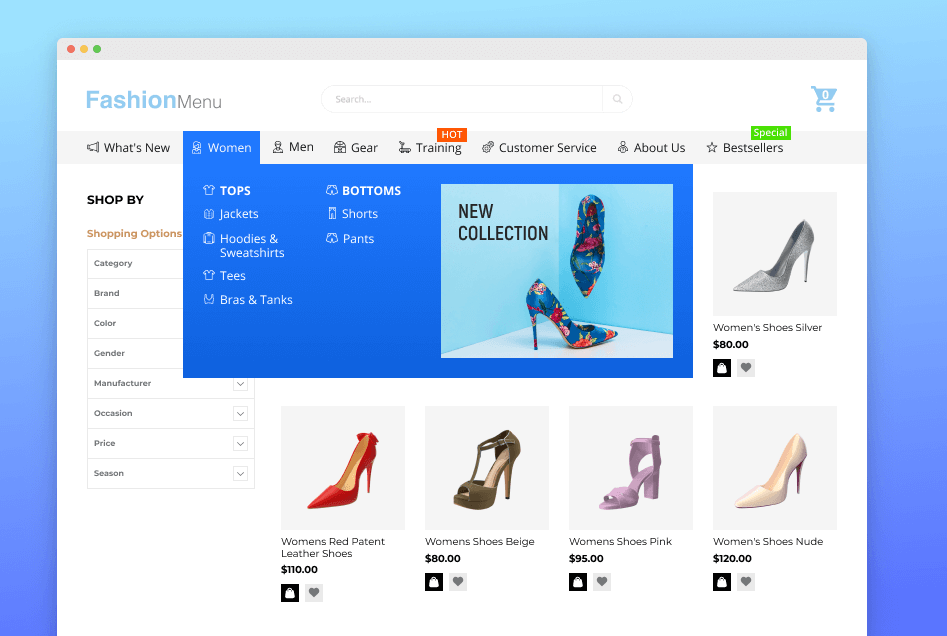
Task: Open the silver shoe product image
Action: tap(775, 254)
